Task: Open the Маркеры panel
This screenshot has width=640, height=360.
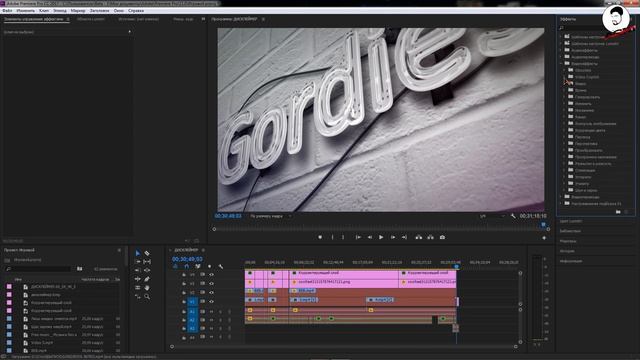Action: coord(568,241)
